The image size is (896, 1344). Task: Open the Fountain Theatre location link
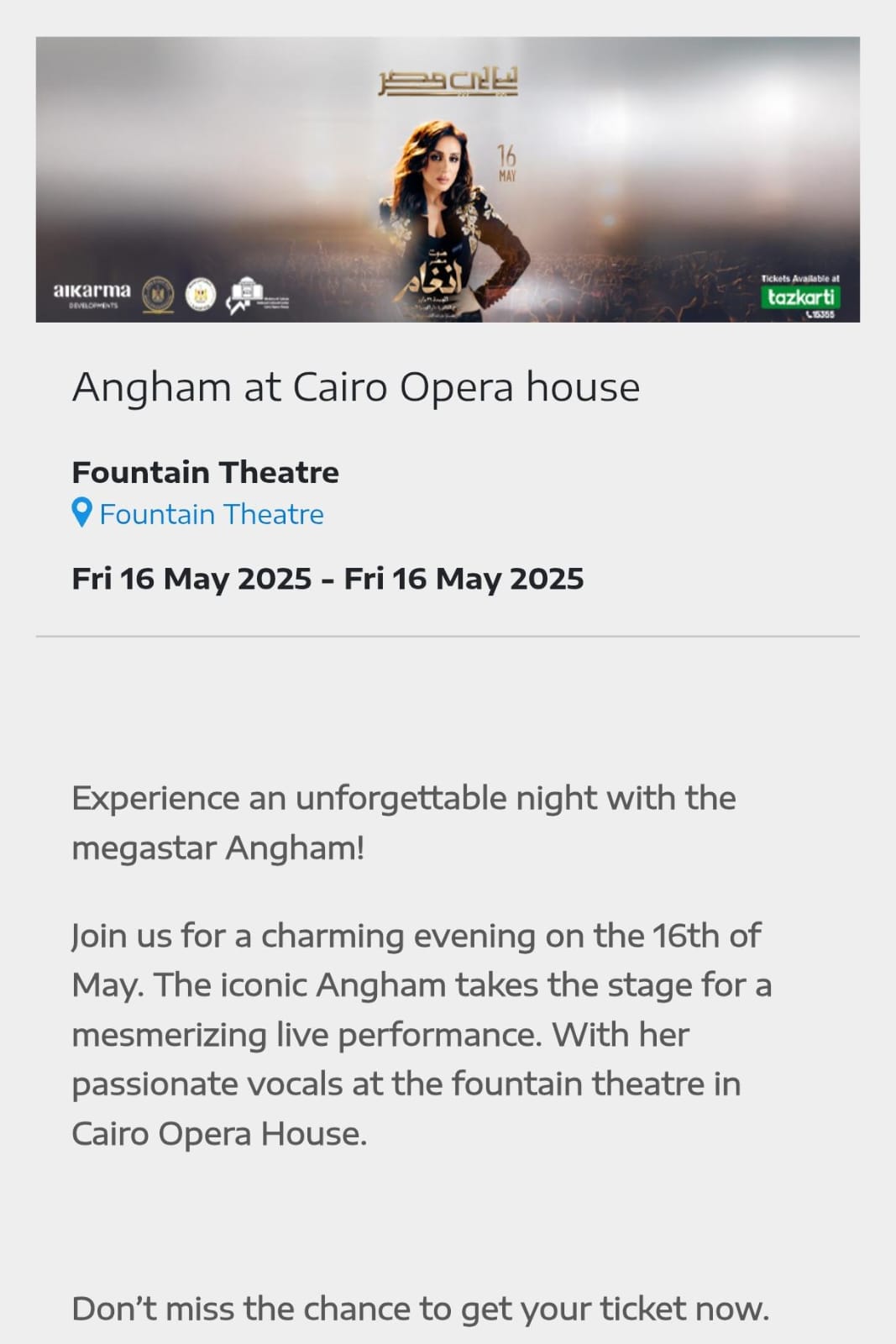(211, 514)
